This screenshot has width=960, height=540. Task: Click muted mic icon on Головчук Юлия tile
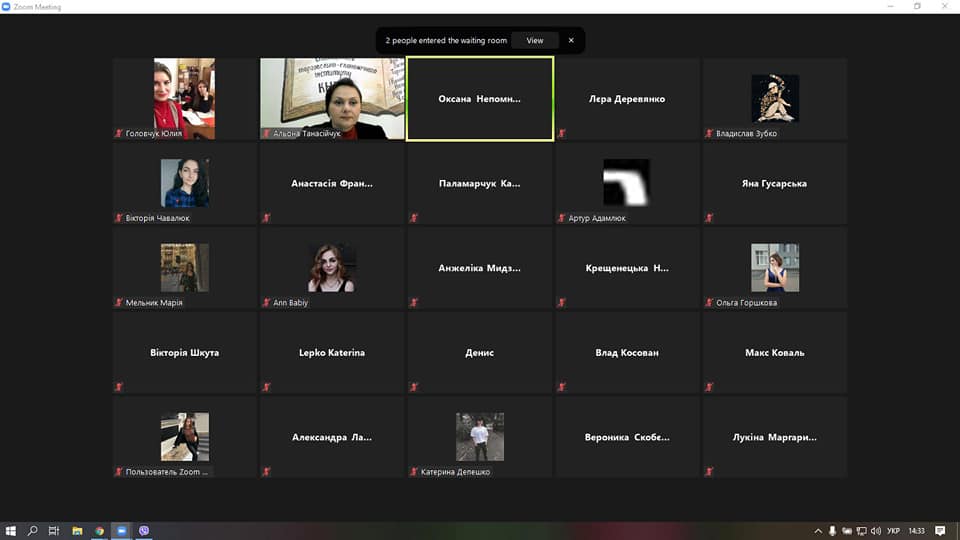click(119, 133)
